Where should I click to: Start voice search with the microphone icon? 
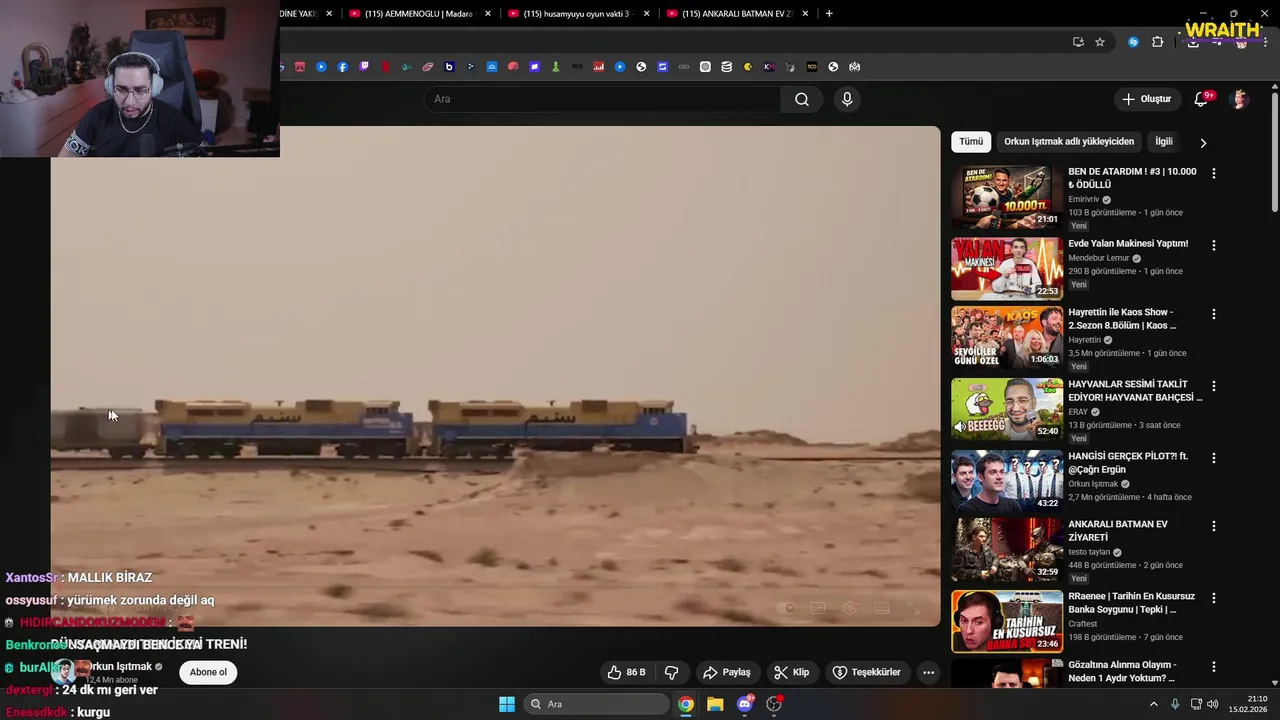coord(847,99)
